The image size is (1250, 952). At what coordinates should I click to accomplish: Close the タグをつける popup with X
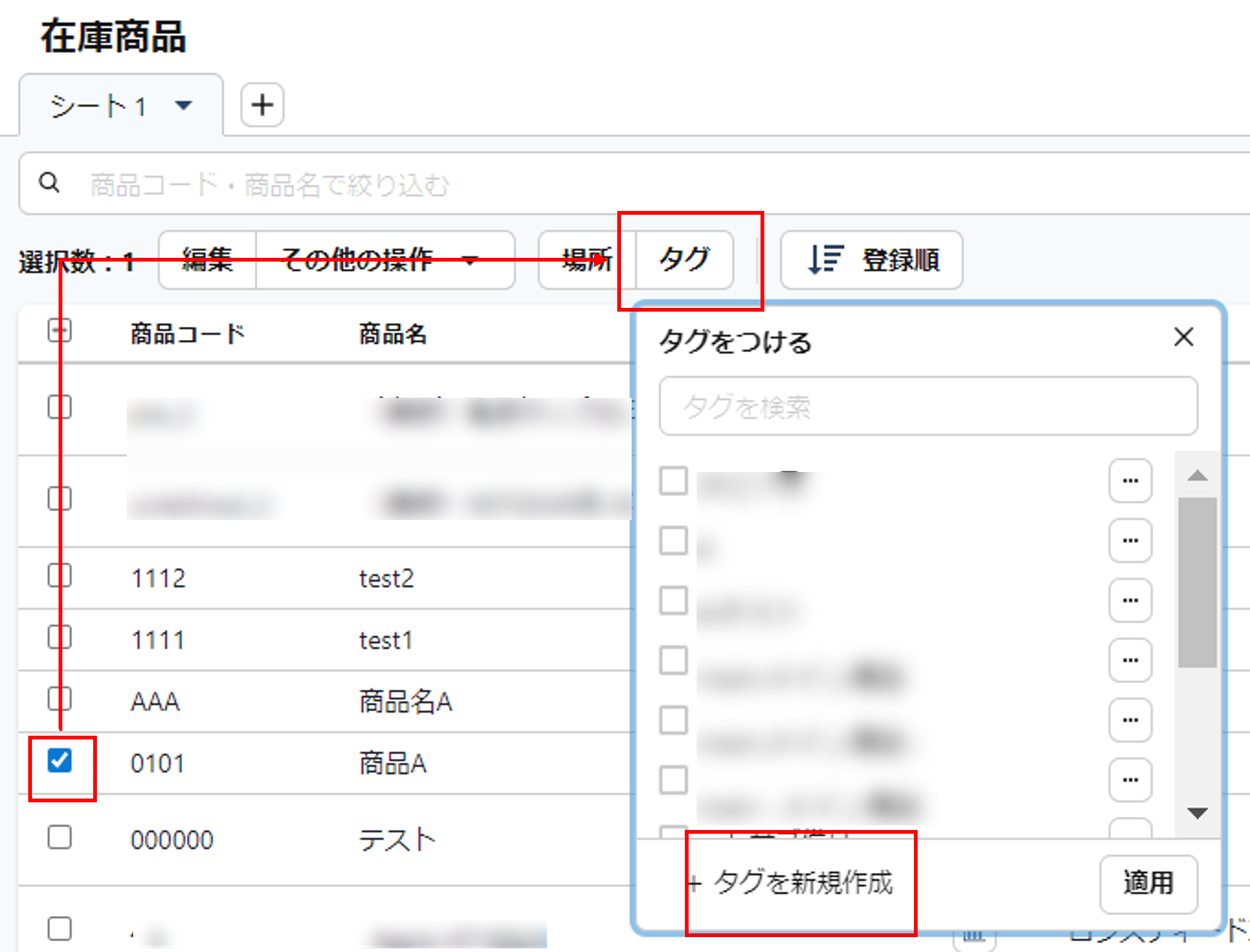point(1183,337)
